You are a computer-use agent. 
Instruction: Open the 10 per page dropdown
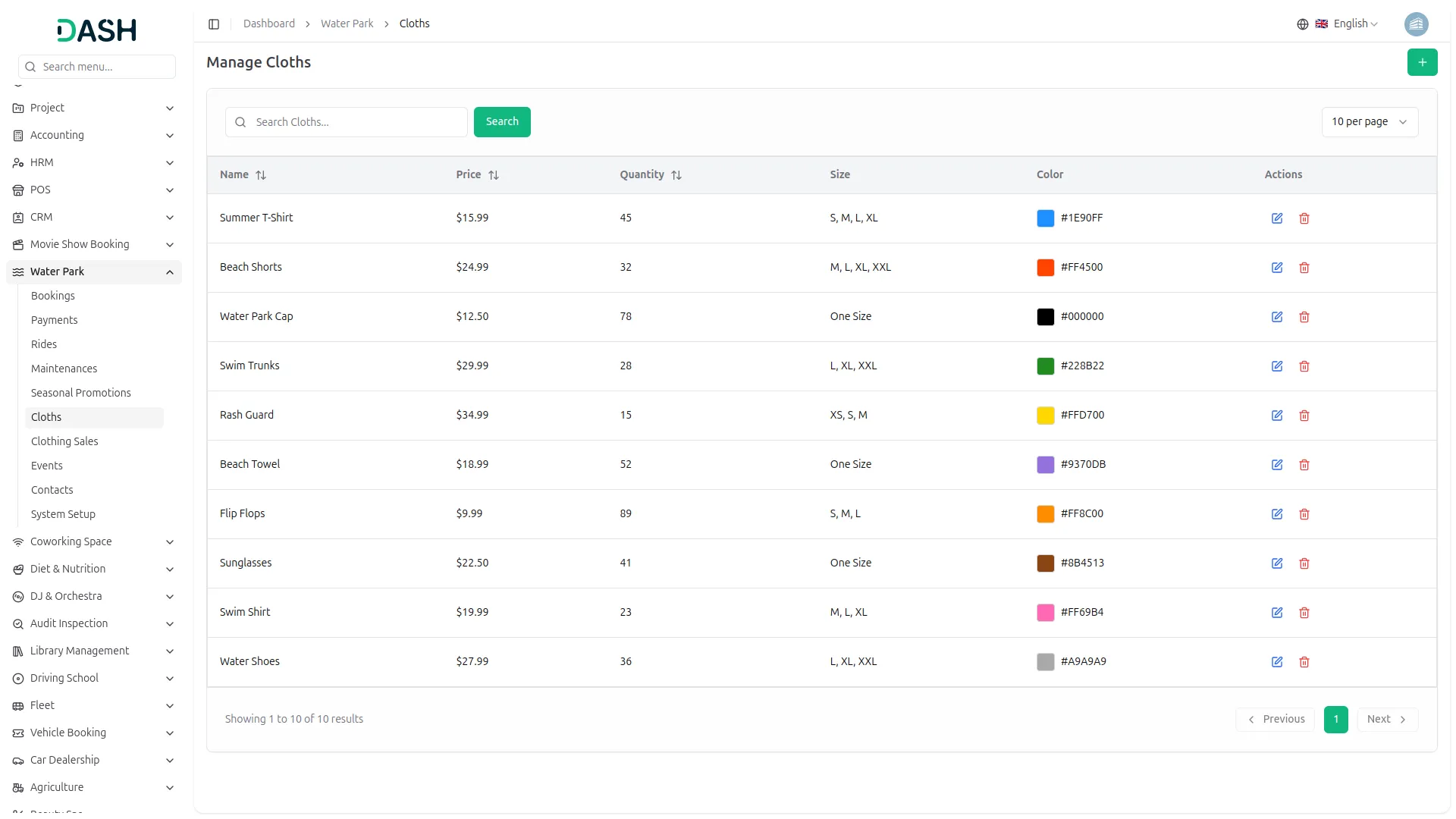click(x=1369, y=122)
